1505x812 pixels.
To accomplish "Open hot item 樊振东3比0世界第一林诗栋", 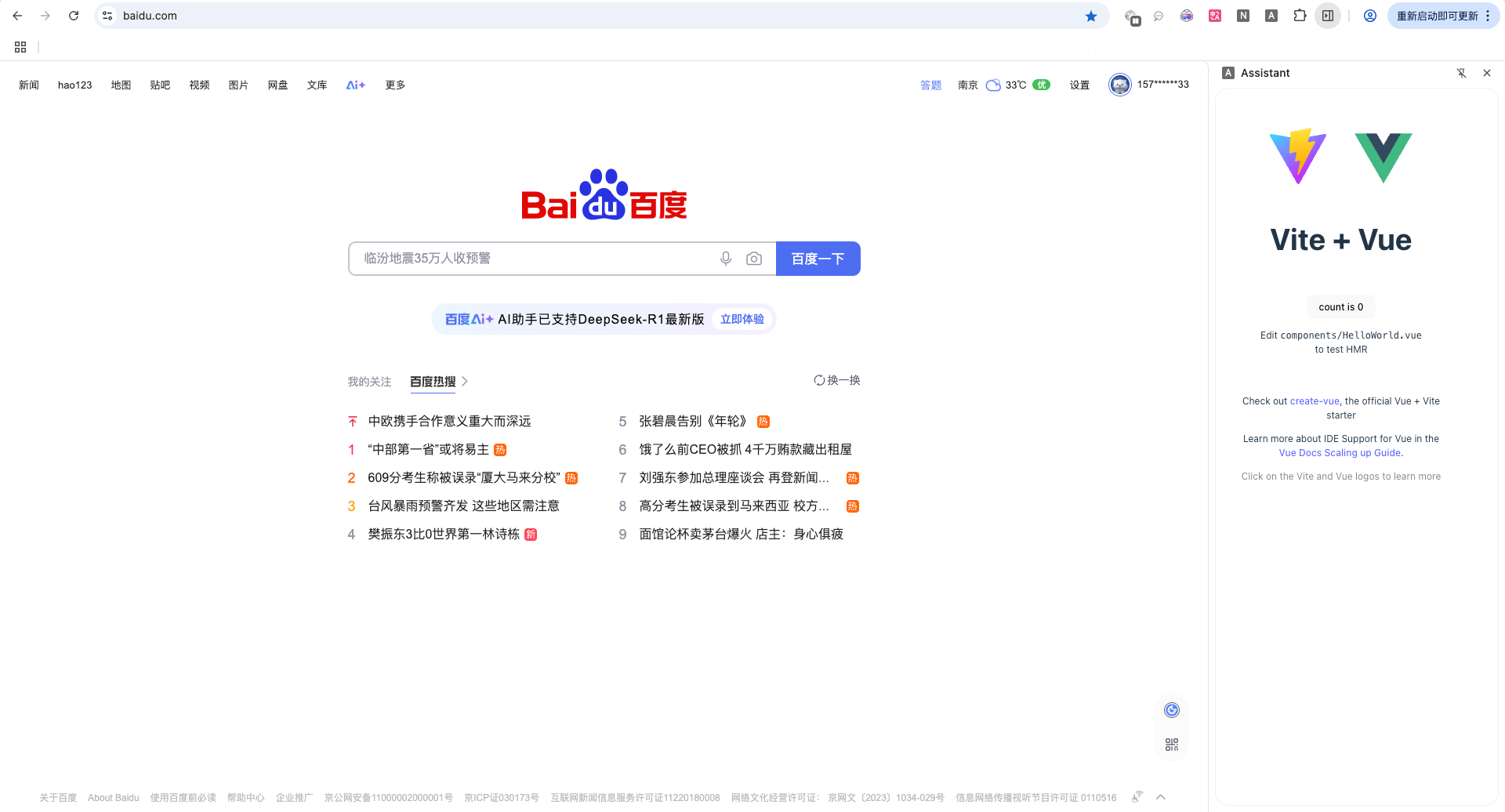I will coord(444,535).
